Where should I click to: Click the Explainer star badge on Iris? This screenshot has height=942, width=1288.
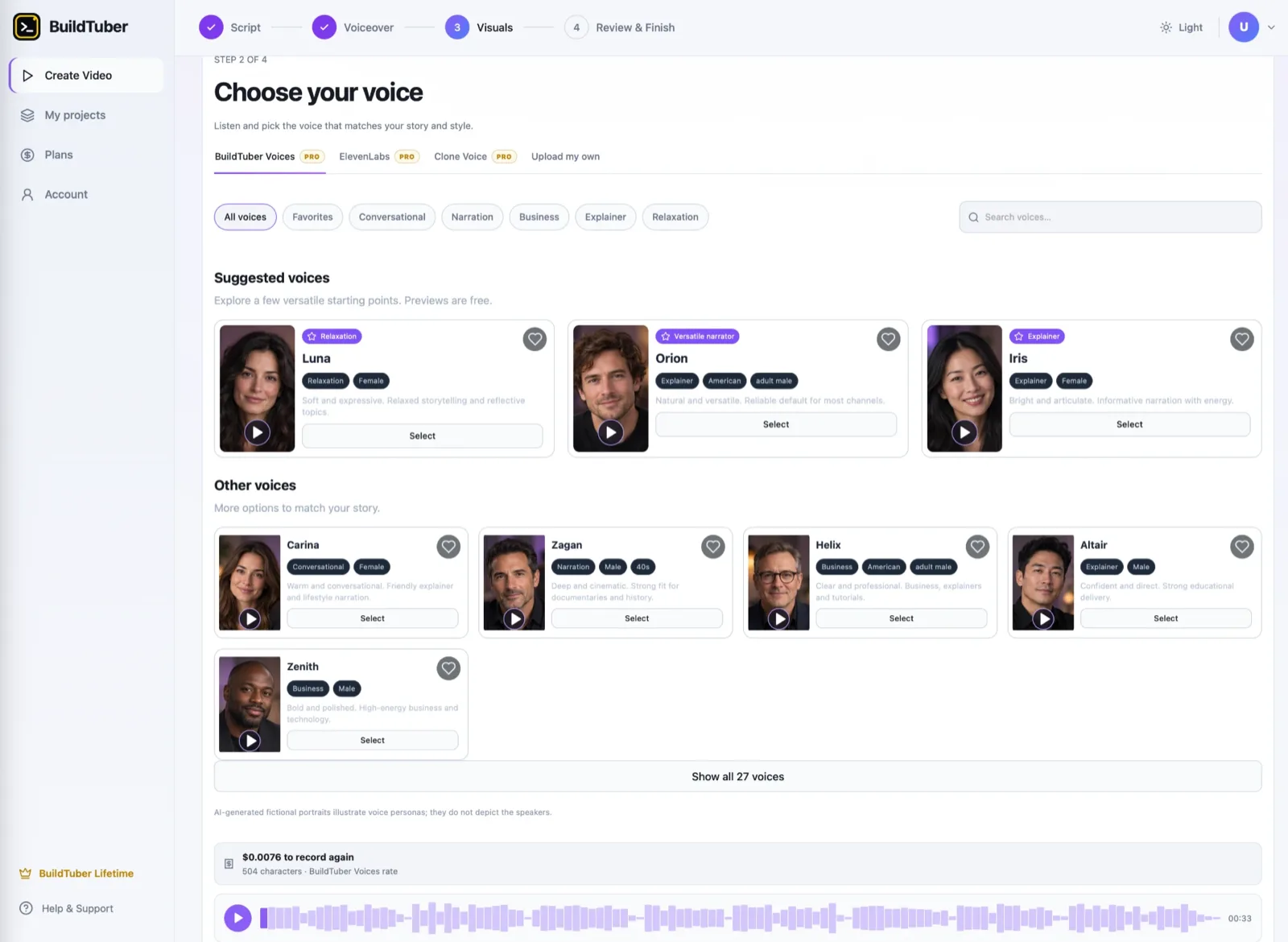click(x=1037, y=337)
